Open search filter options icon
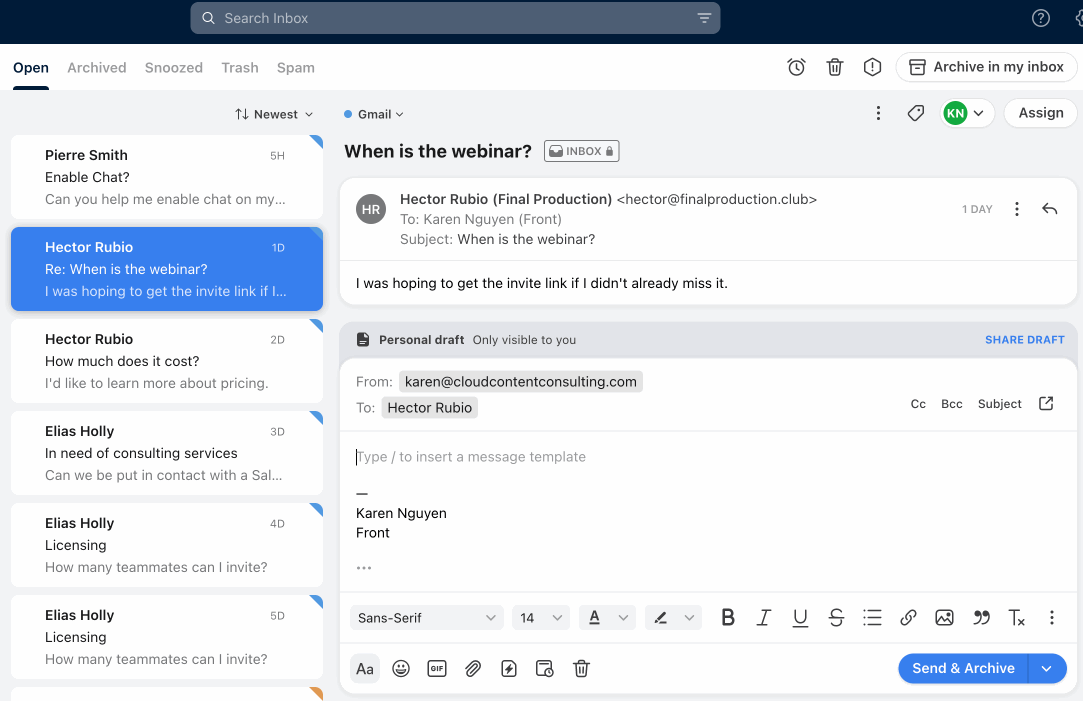 (x=704, y=18)
